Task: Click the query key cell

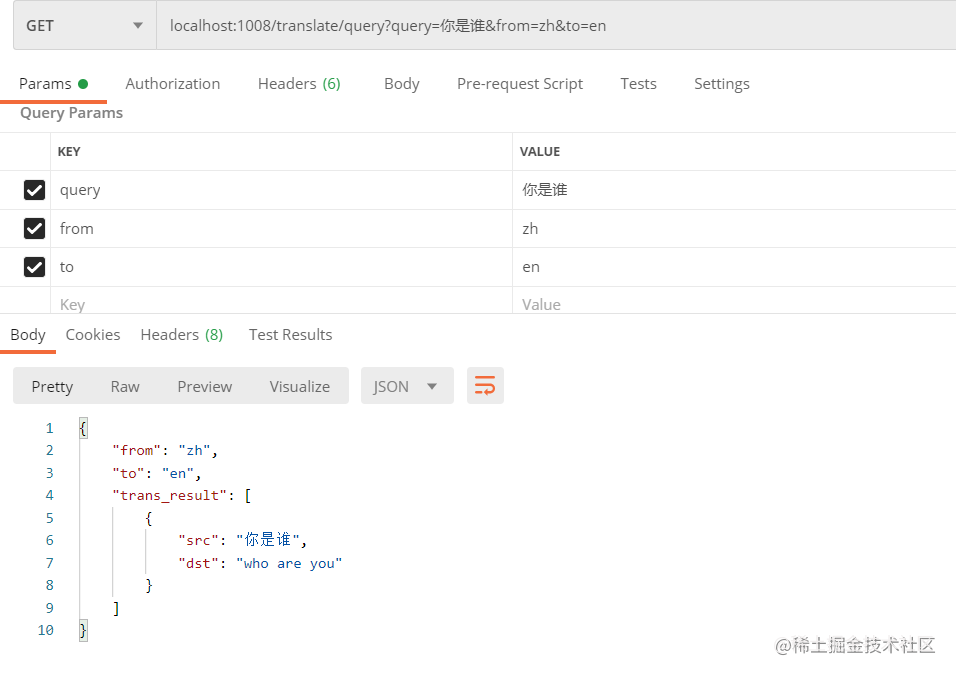Action: 281,190
